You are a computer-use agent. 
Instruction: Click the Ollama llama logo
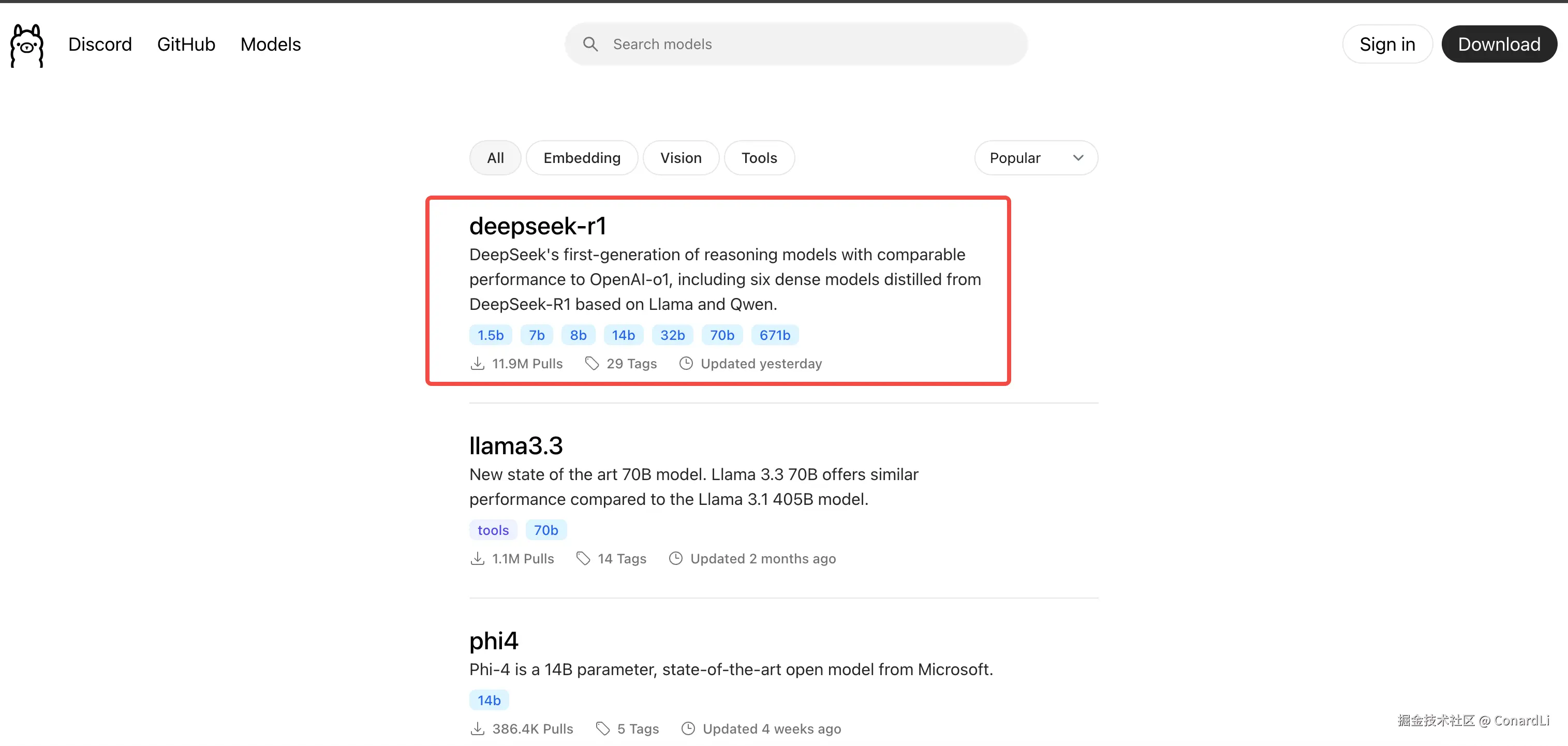(27, 45)
